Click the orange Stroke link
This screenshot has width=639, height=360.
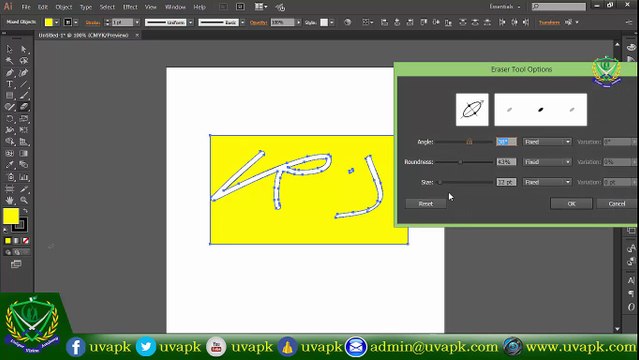click(x=93, y=22)
